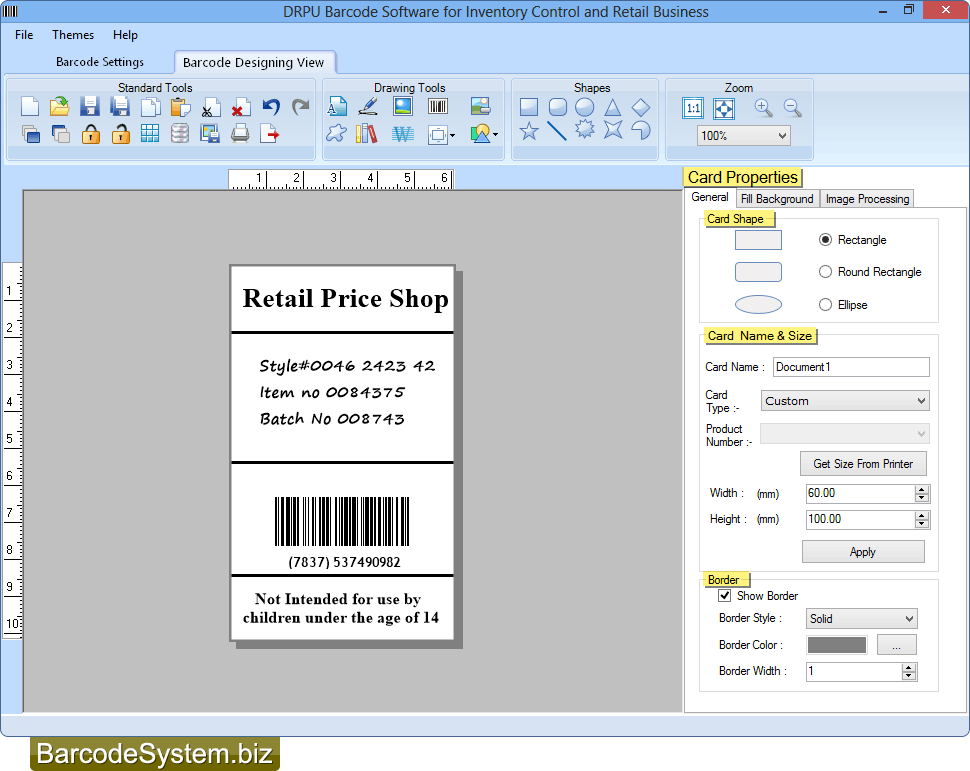Screen dimensions: 970x771
Task: Click the gray Border Color swatch
Action: tap(836, 645)
